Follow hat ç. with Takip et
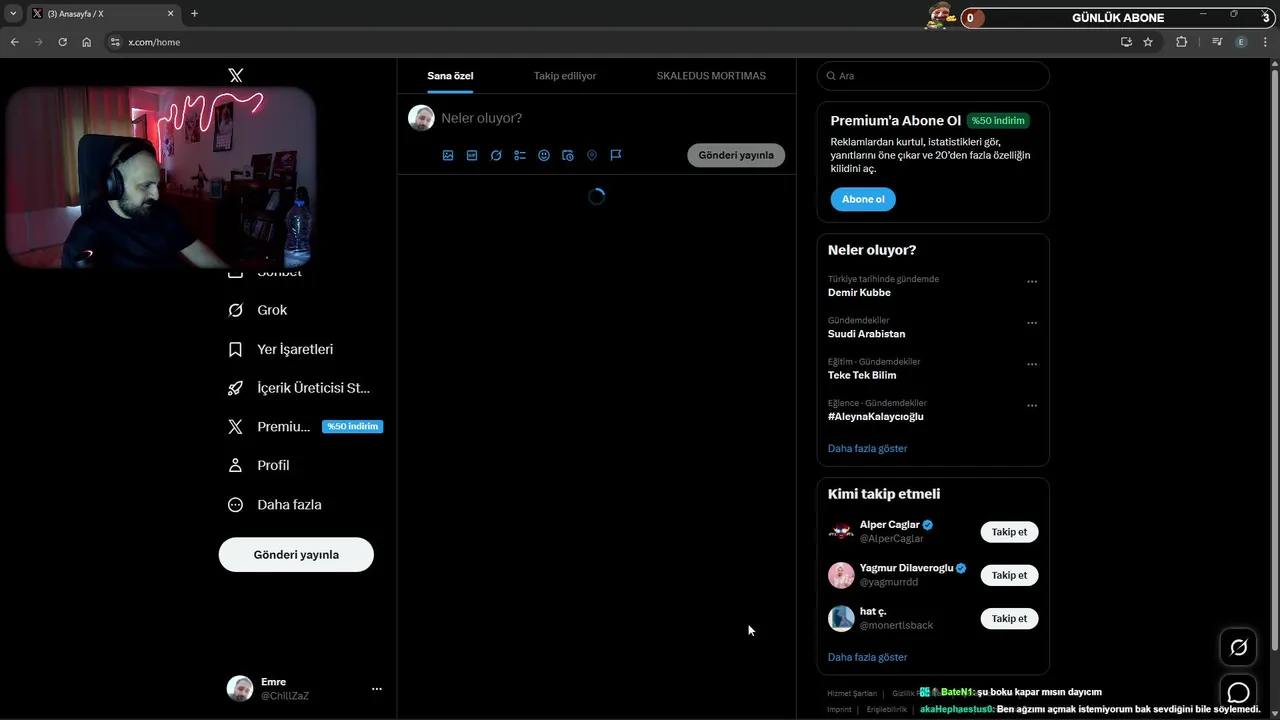This screenshot has width=1280, height=720. pyautogui.click(x=1009, y=618)
